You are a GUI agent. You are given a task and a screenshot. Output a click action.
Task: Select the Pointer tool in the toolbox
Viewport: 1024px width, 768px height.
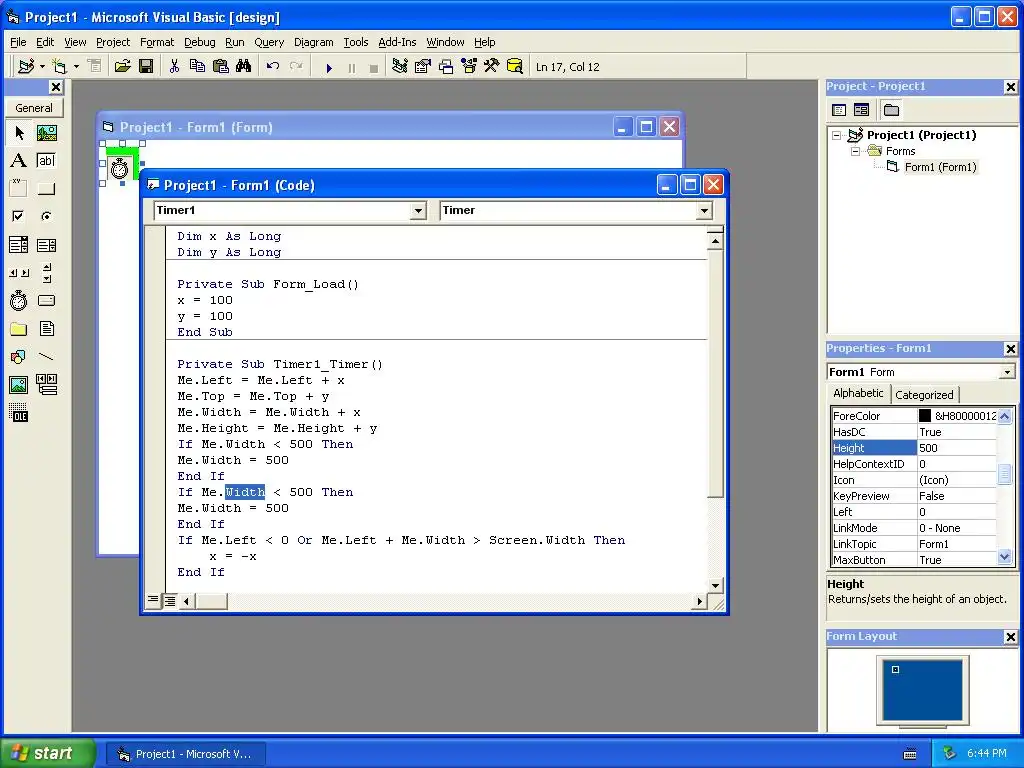pyautogui.click(x=19, y=133)
